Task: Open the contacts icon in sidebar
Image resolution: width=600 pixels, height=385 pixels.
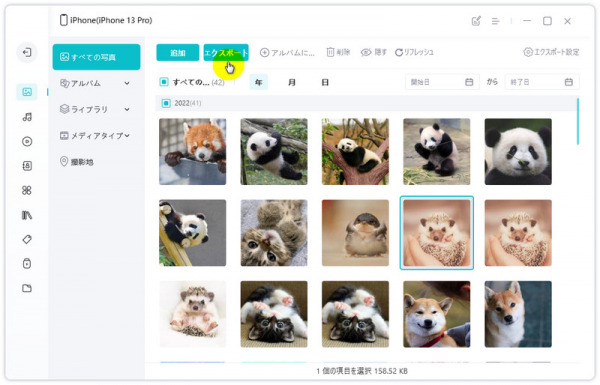Action: tap(27, 166)
